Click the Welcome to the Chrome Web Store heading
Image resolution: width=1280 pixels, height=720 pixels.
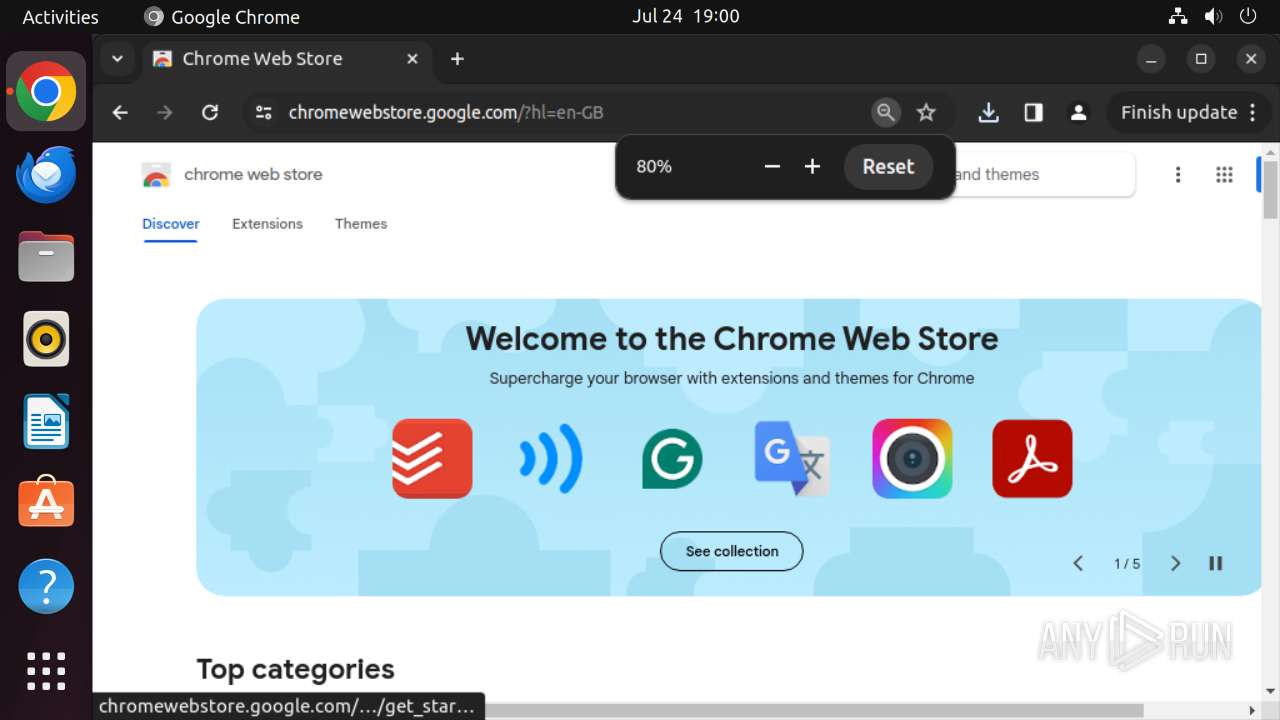coord(732,338)
